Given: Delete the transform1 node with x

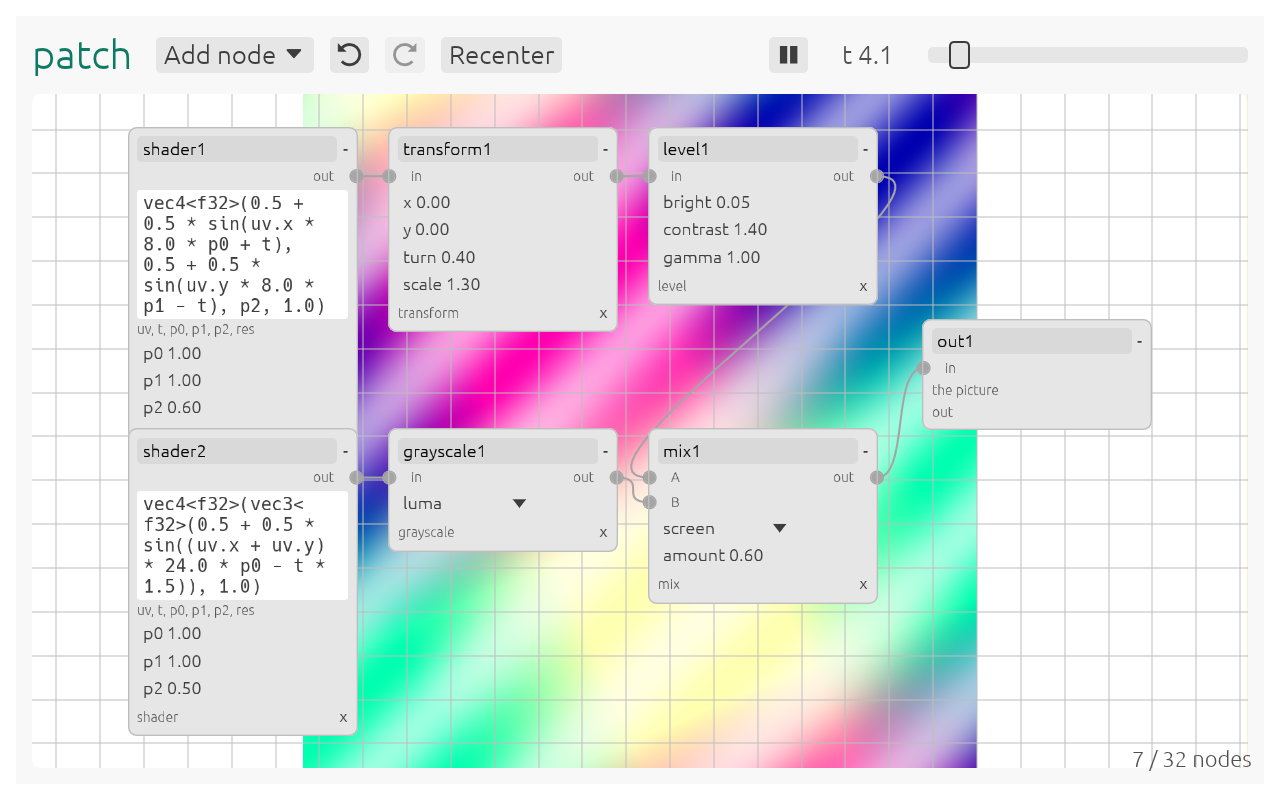Looking at the screenshot, I should coord(603,313).
